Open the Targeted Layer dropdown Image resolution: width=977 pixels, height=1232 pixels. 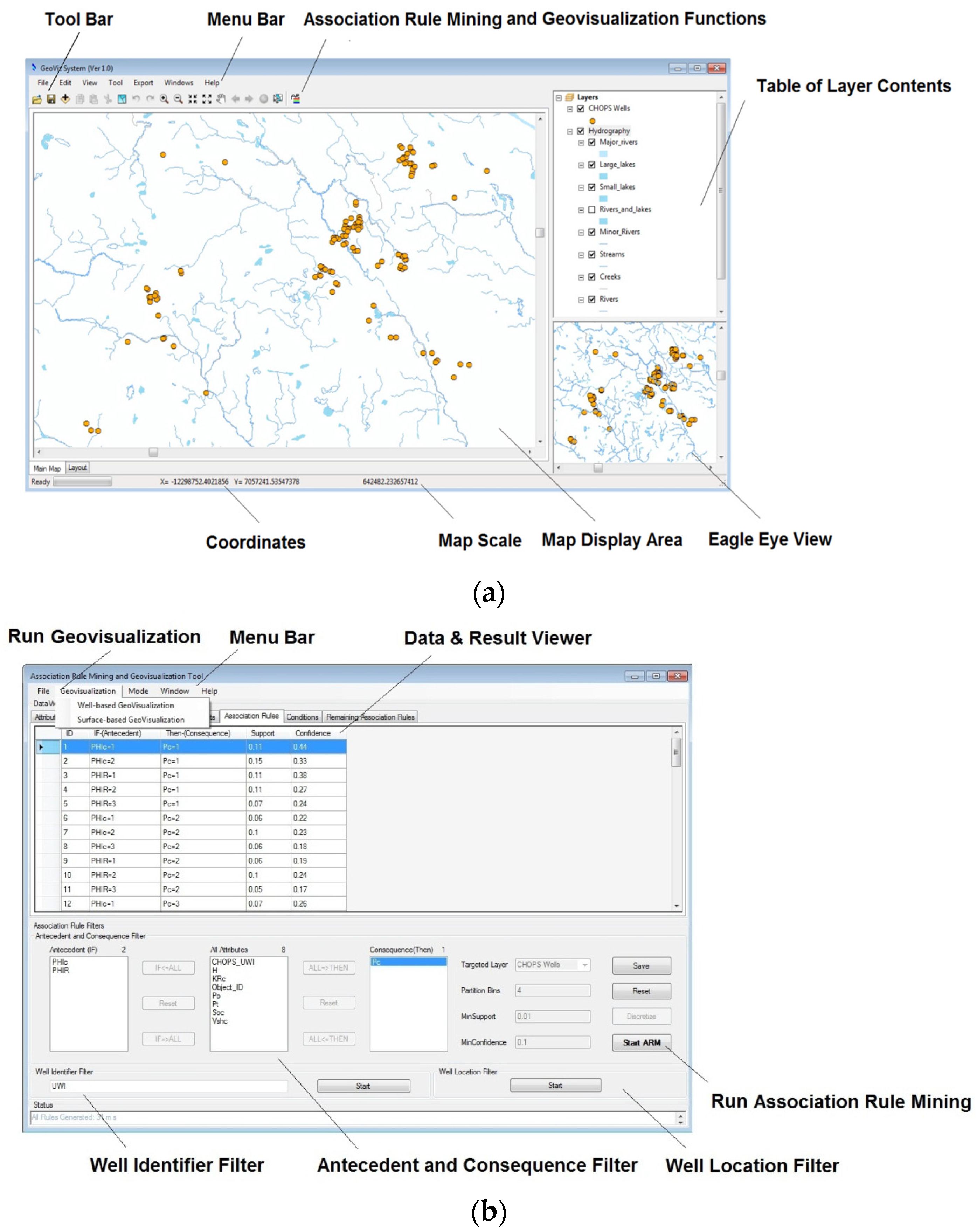click(x=584, y=965)
